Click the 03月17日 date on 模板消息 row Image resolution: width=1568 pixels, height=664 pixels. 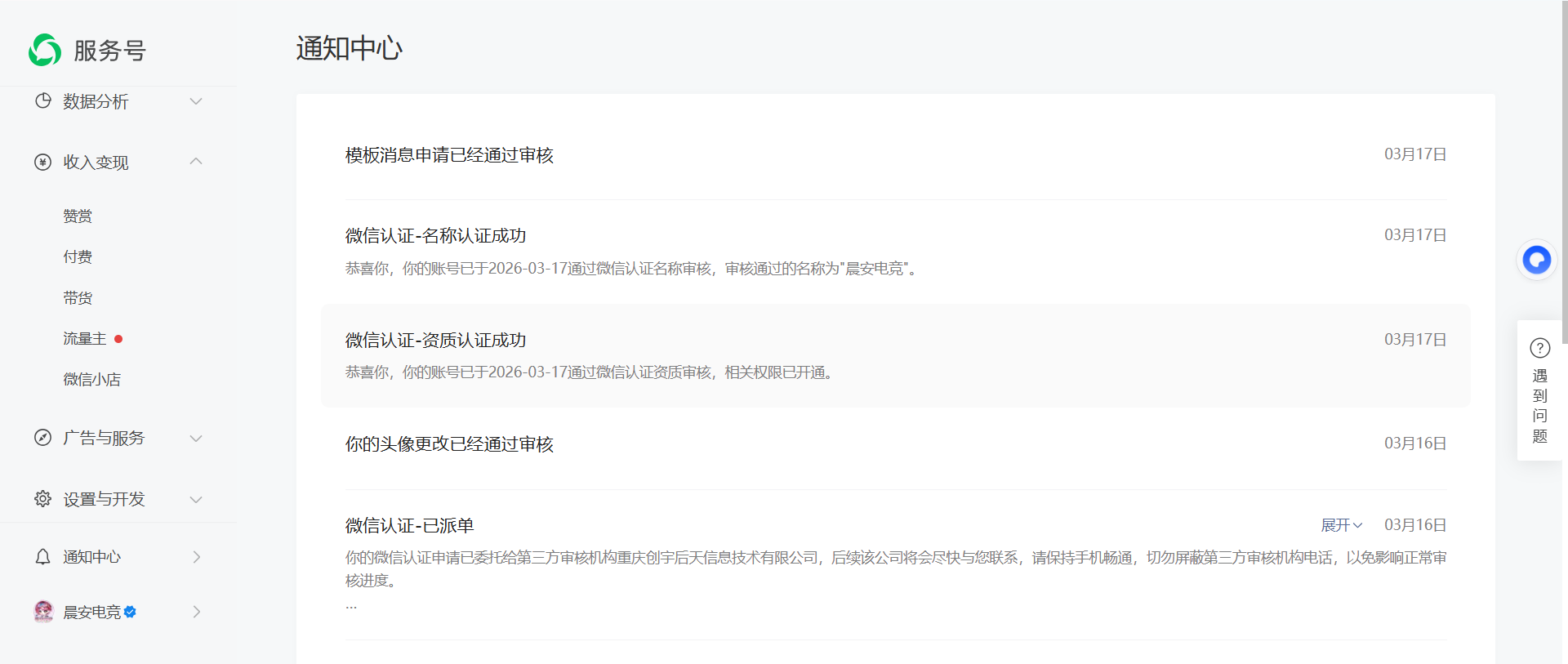[x=1415, y=154]
